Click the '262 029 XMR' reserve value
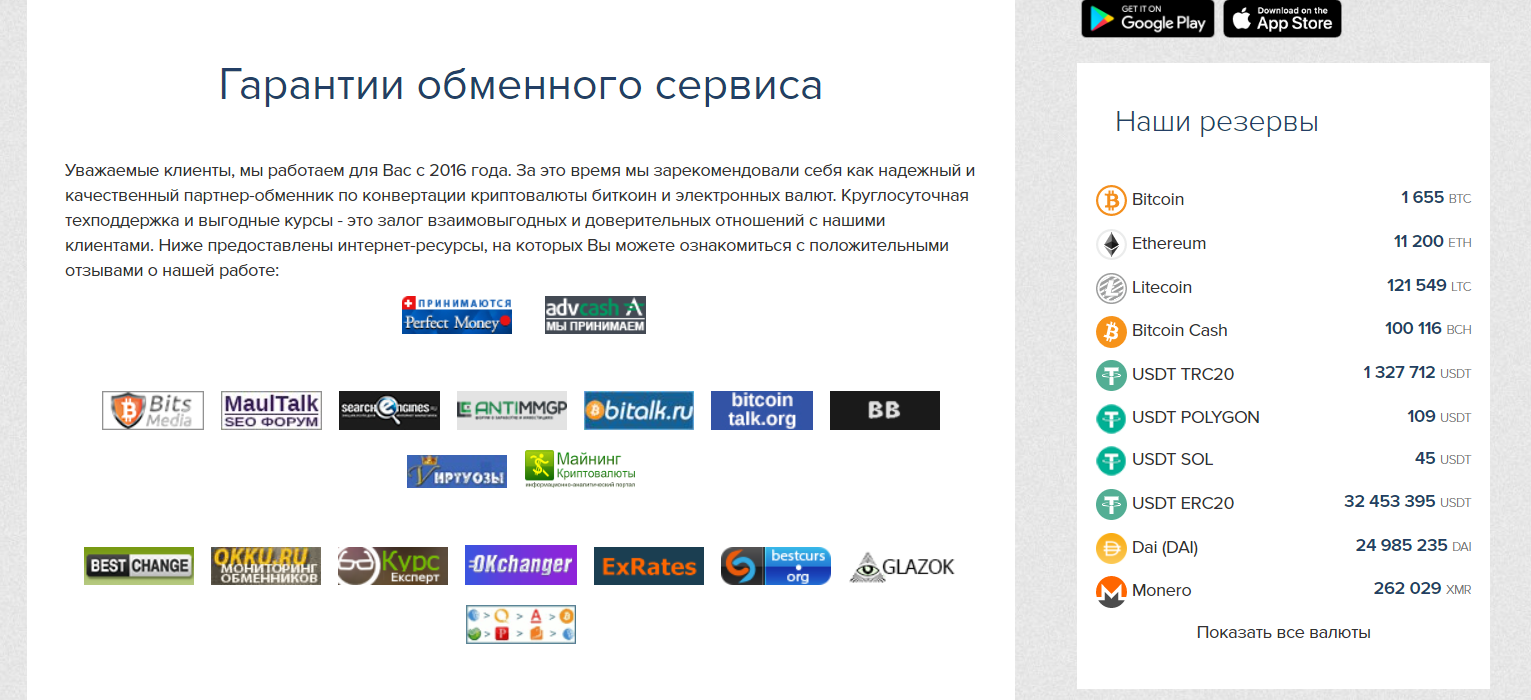The width and height of the screenshot is (1531, 700). point(1423,589)
